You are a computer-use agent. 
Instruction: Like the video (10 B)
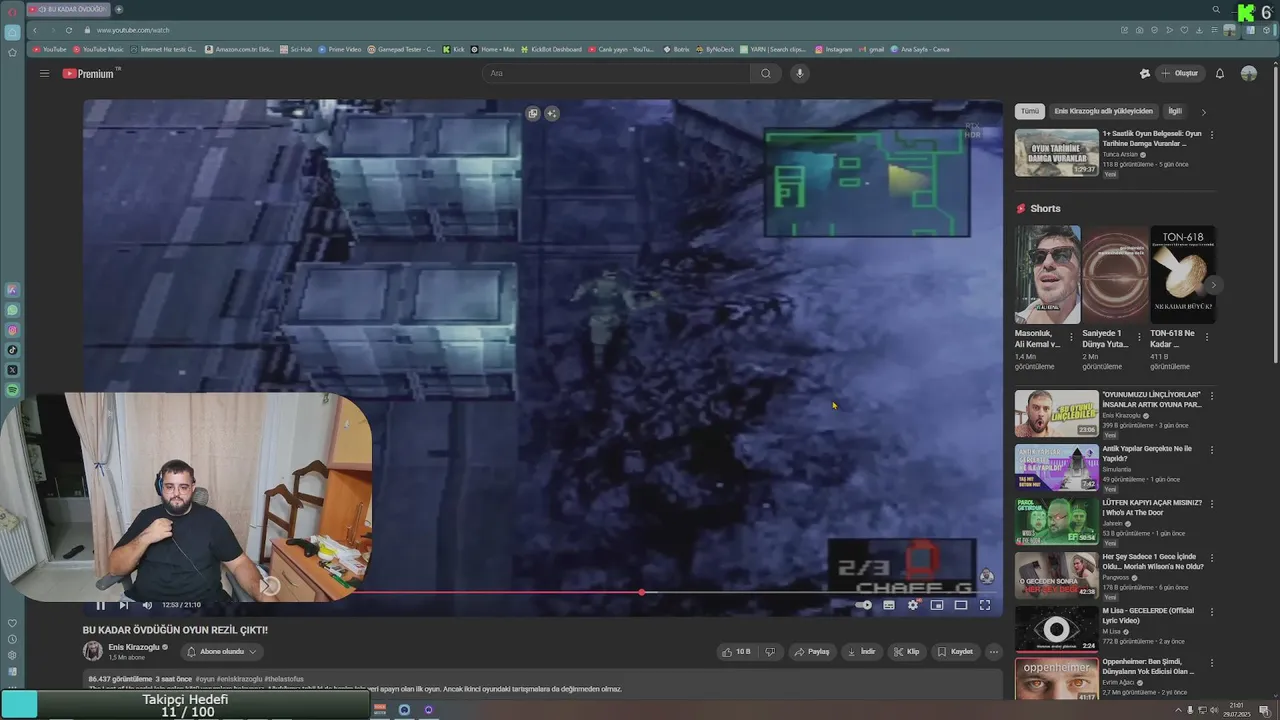(x=736, y=652)
